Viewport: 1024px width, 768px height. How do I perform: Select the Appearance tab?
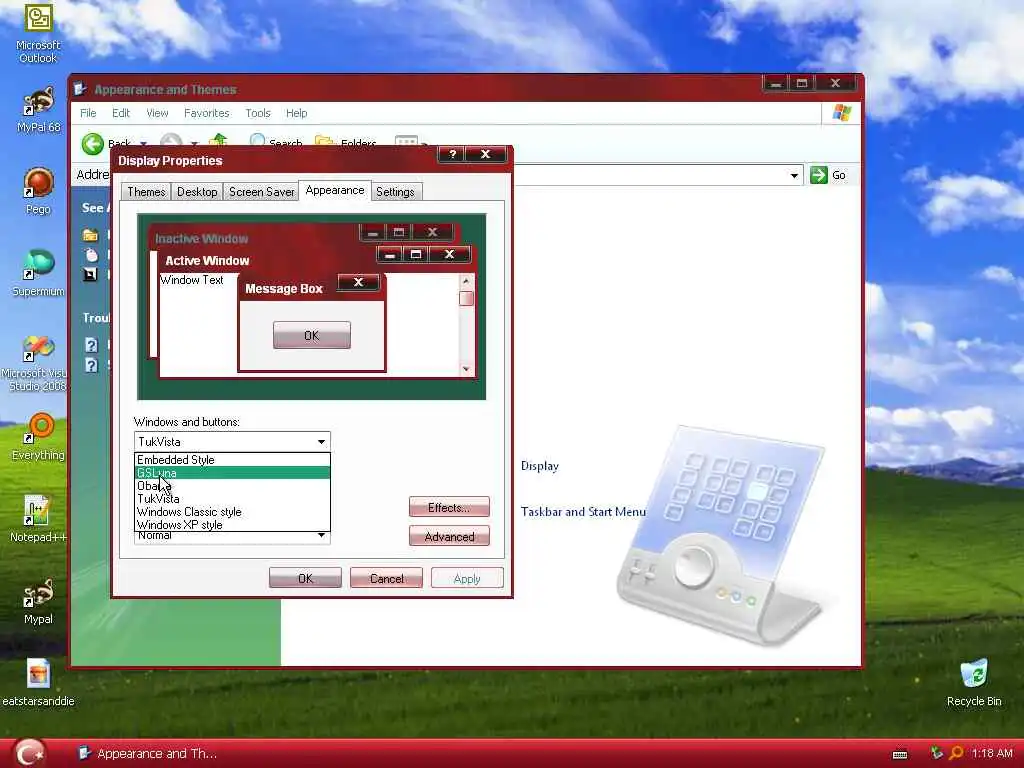click(334, 190)
